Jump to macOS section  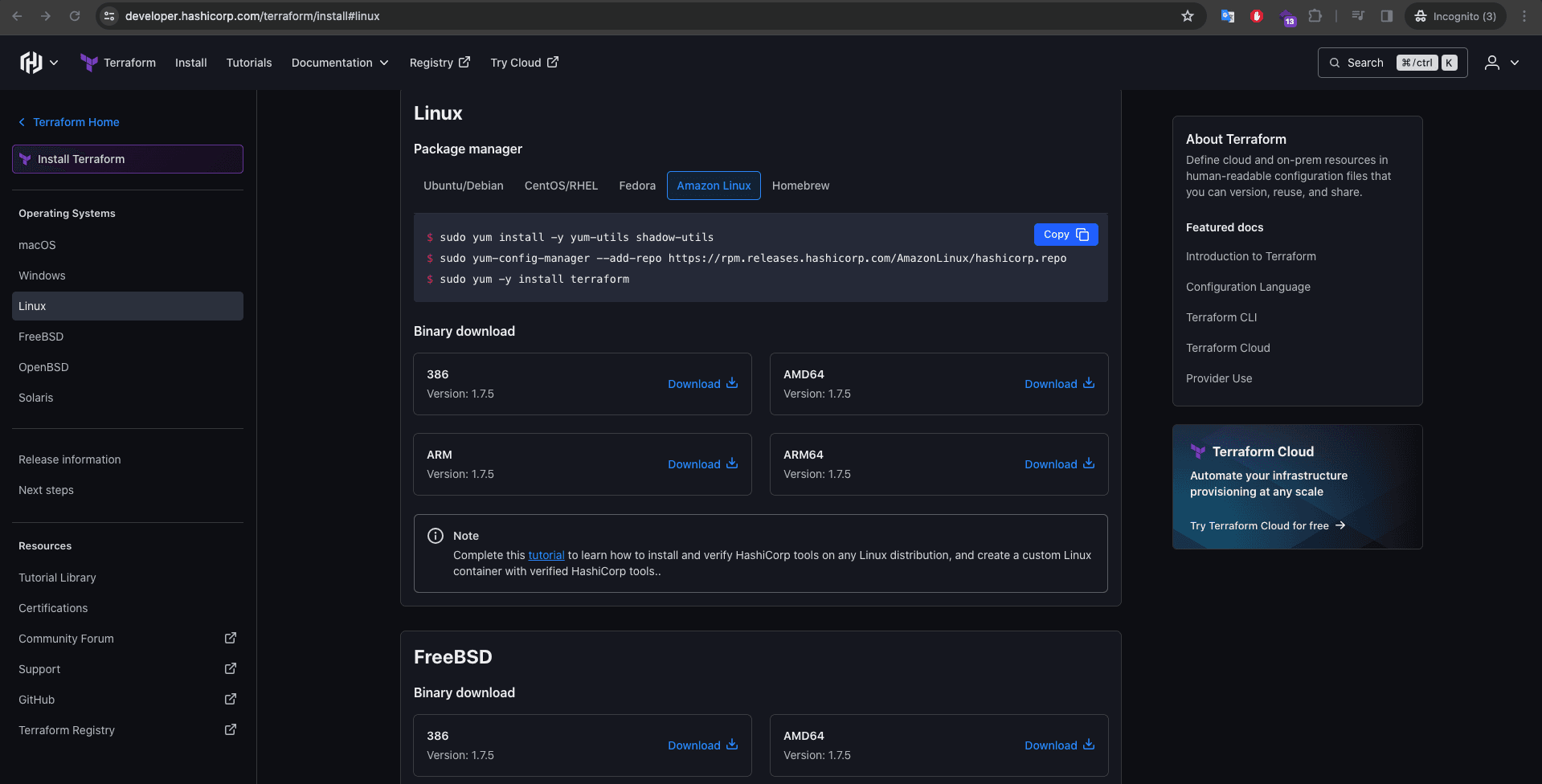click(x=38, y=245)
